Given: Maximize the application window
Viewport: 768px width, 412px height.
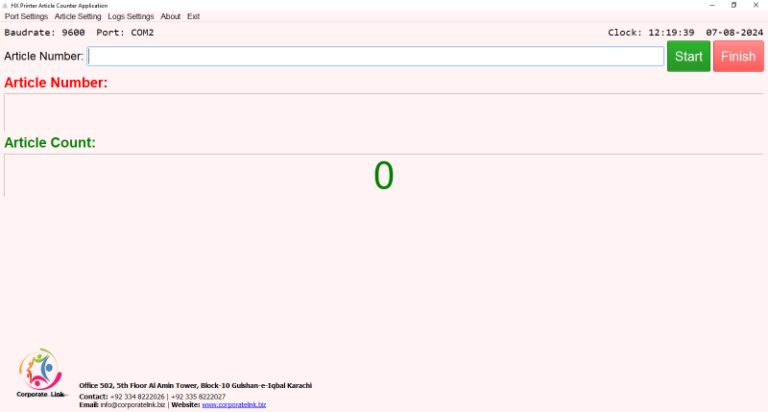Looking at the screenshot, I should (x=735, y=5).
